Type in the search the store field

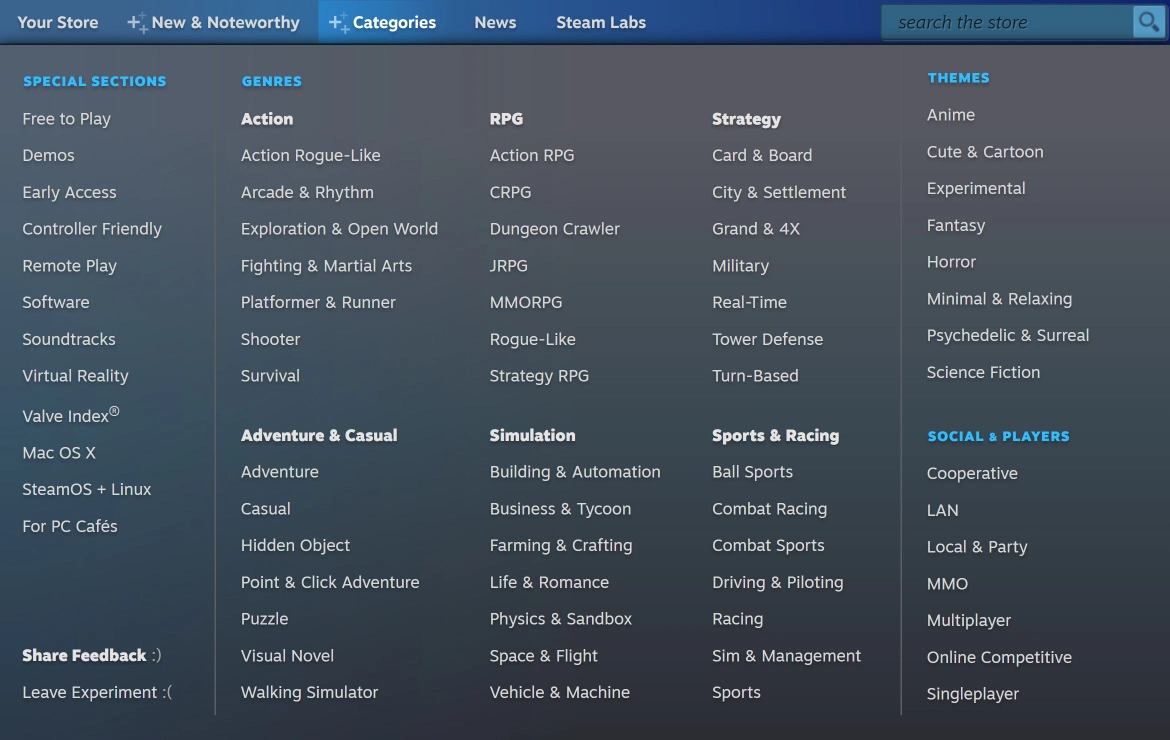1005,22
